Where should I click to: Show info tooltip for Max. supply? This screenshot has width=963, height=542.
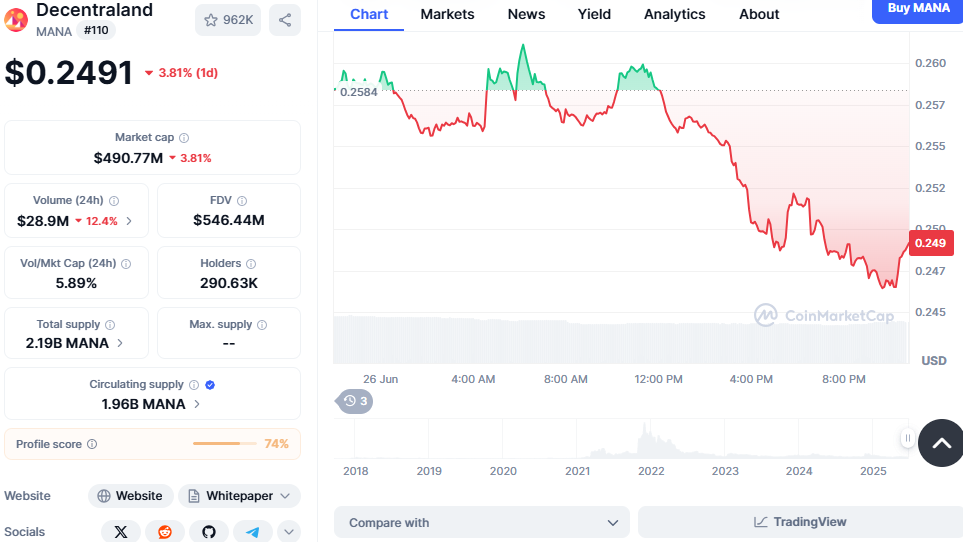click(x=262, y=325)
